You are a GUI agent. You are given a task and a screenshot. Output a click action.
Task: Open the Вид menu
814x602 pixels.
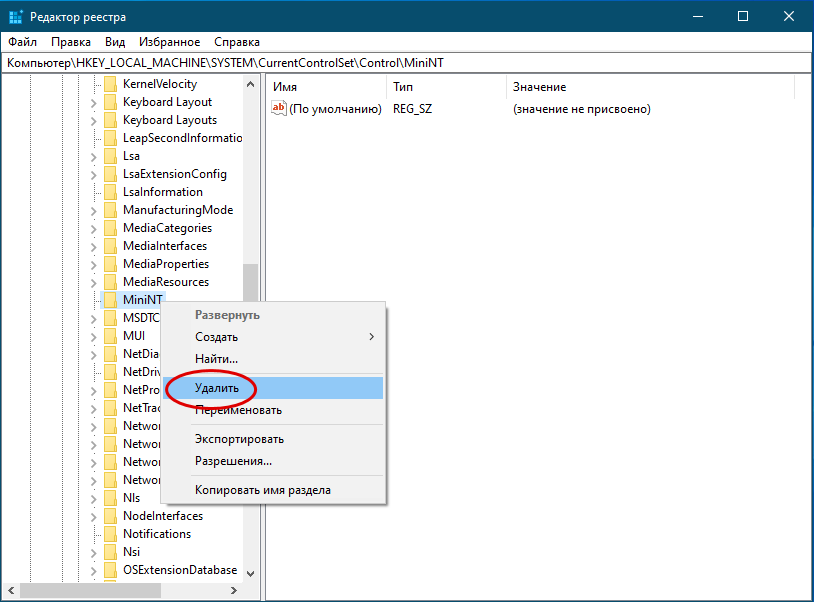click(x=115, y=42)
